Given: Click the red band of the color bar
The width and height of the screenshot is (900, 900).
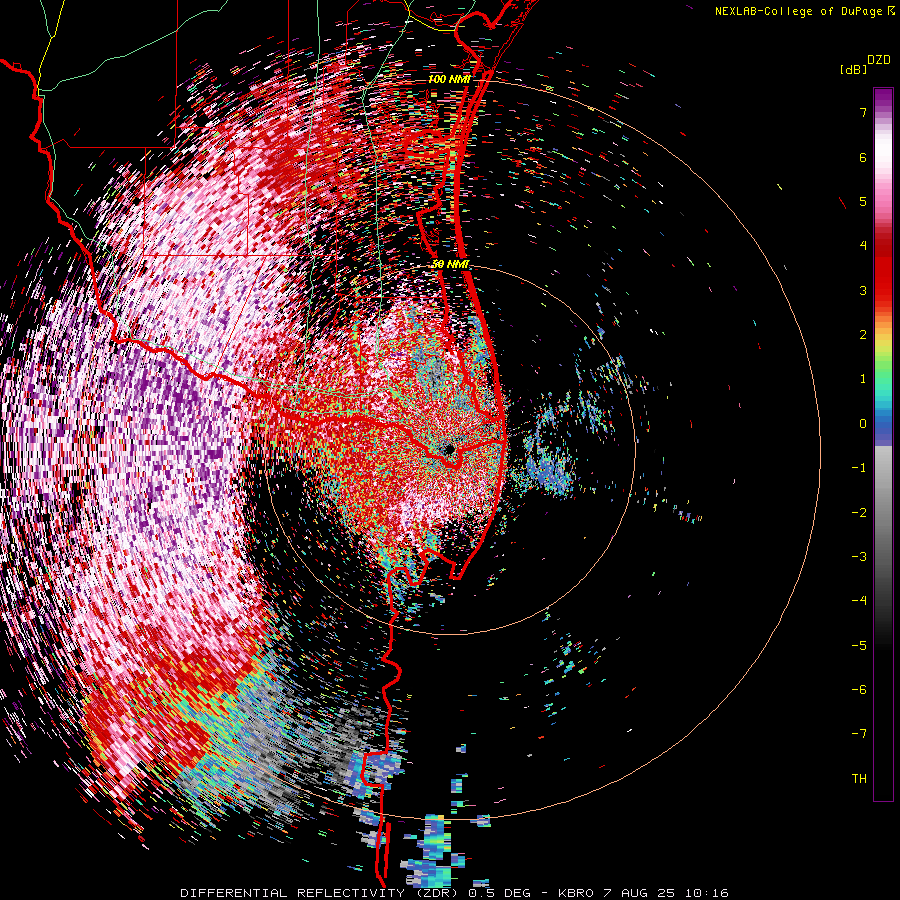Looking at the screenshot, I should (x=883, y=270).
